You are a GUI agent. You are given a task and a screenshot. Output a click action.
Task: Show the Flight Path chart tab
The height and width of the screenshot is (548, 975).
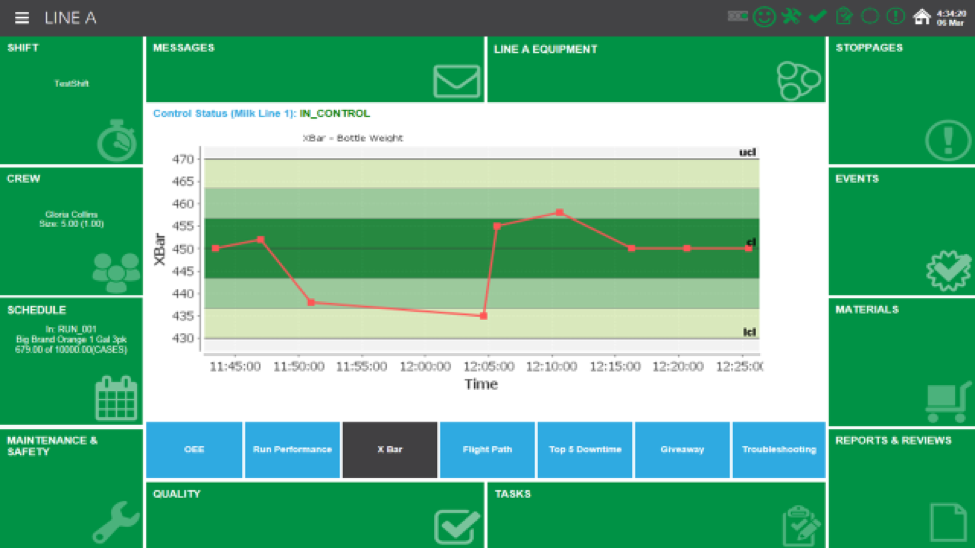[x=487, y=450]
